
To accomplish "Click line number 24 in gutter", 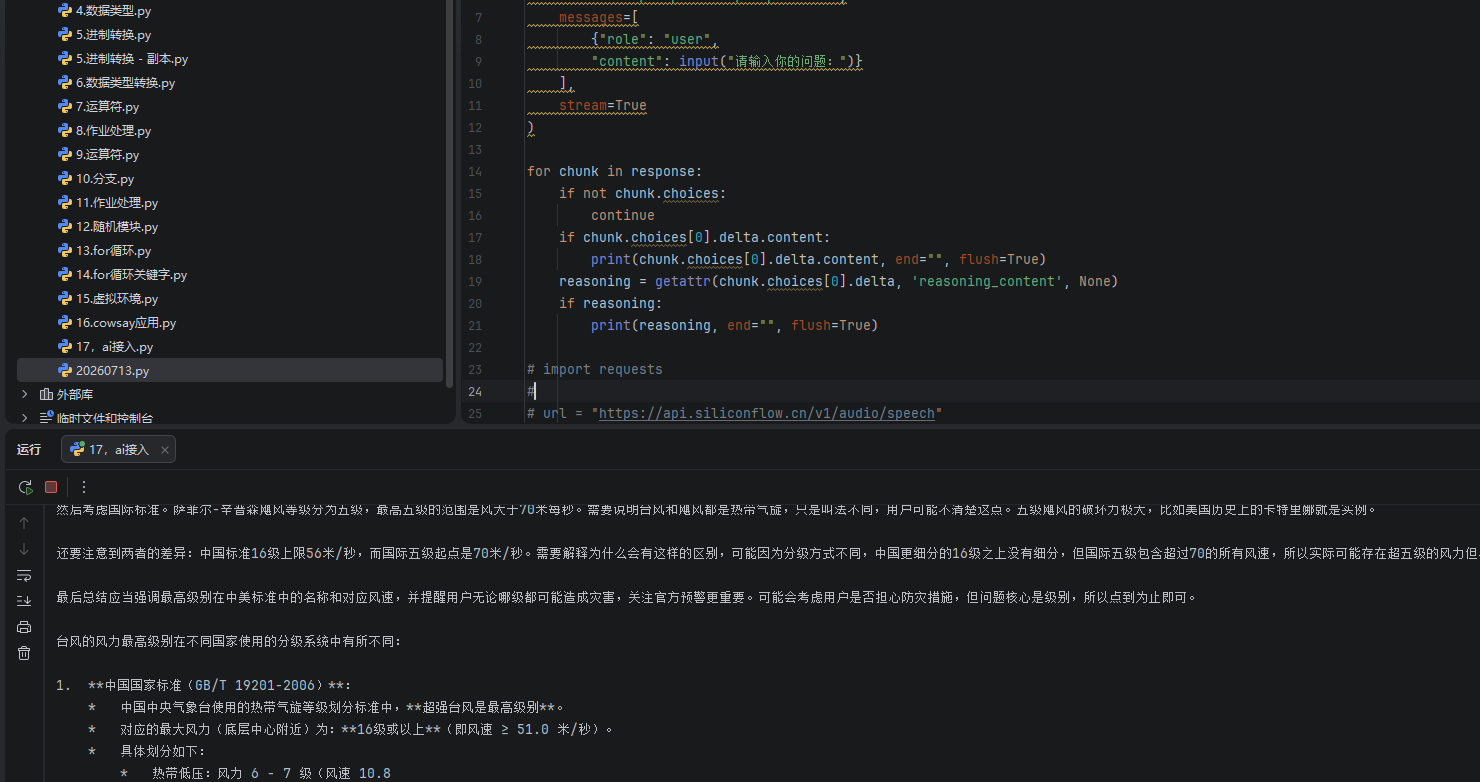I will pos(475,391).
